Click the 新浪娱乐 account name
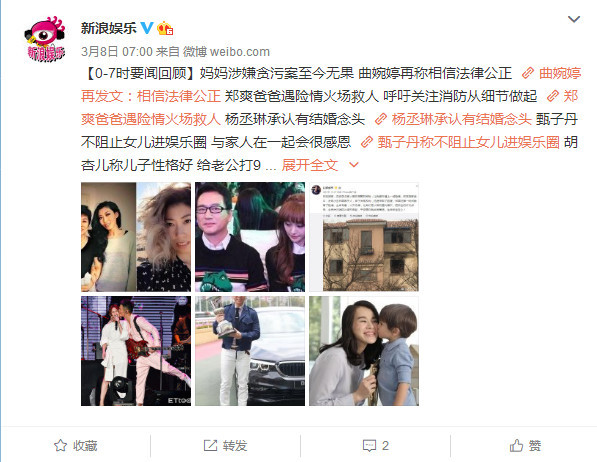The height and width of the screenshot is (462, 597). (x=109, y=28)
